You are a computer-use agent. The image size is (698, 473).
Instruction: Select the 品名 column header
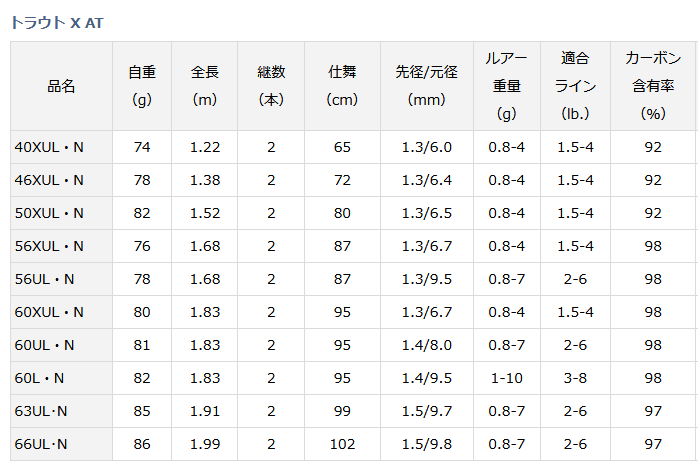click(x=61, y=86)
